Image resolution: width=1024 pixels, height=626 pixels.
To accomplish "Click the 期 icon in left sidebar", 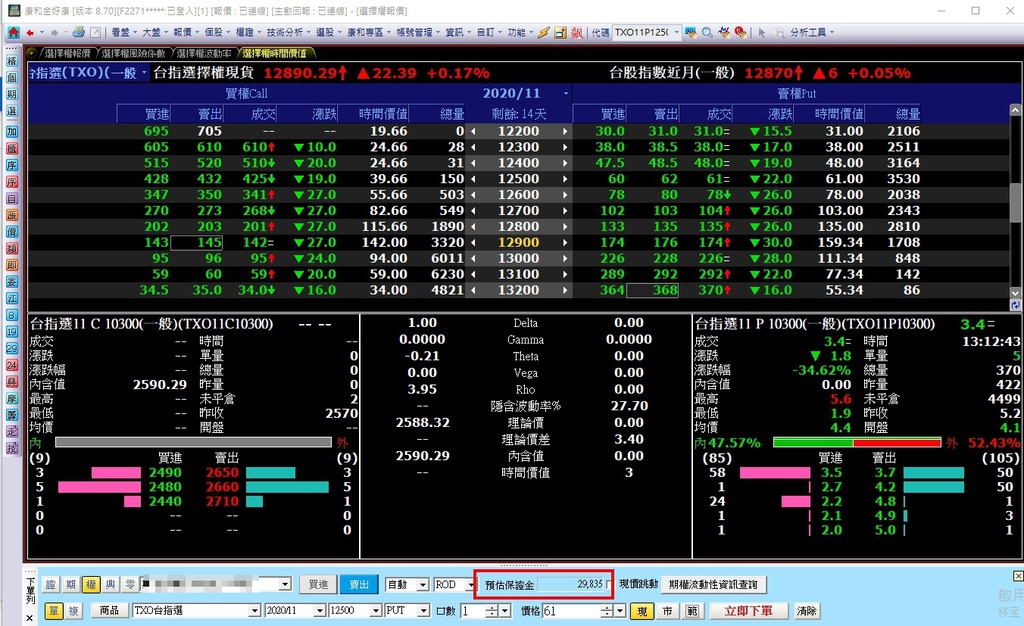I will point(12,94).
